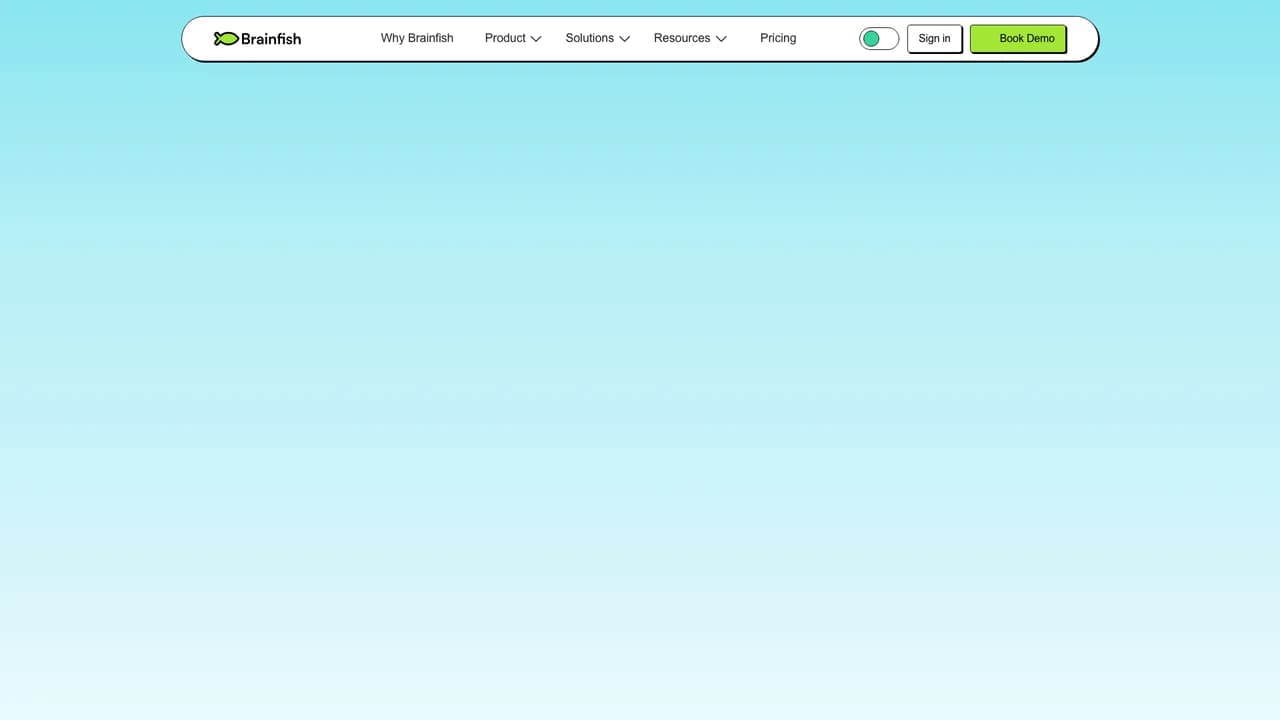Go to the Pricing page
Image resolution: width=1280 pixels, height=720 pixels.
(x=778, y=38)
